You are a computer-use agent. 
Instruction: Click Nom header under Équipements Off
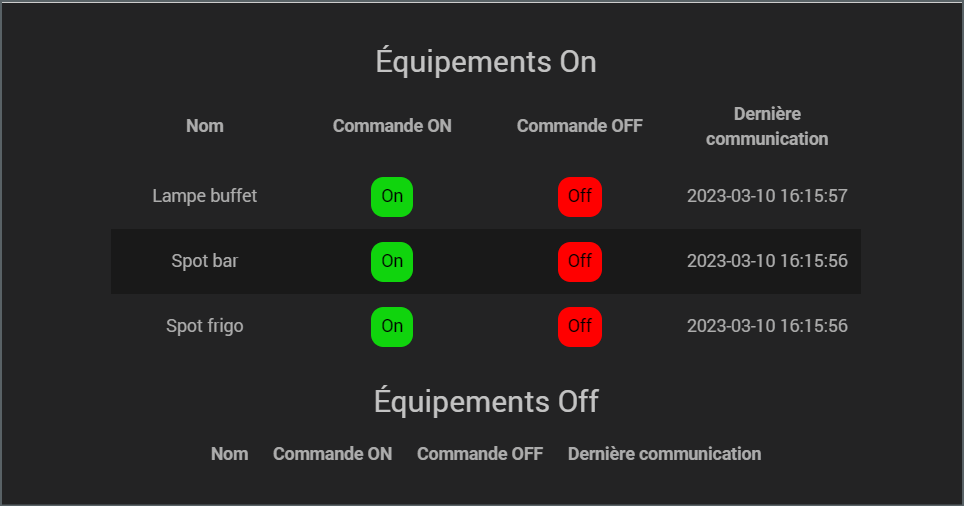(x=230, y=454)
